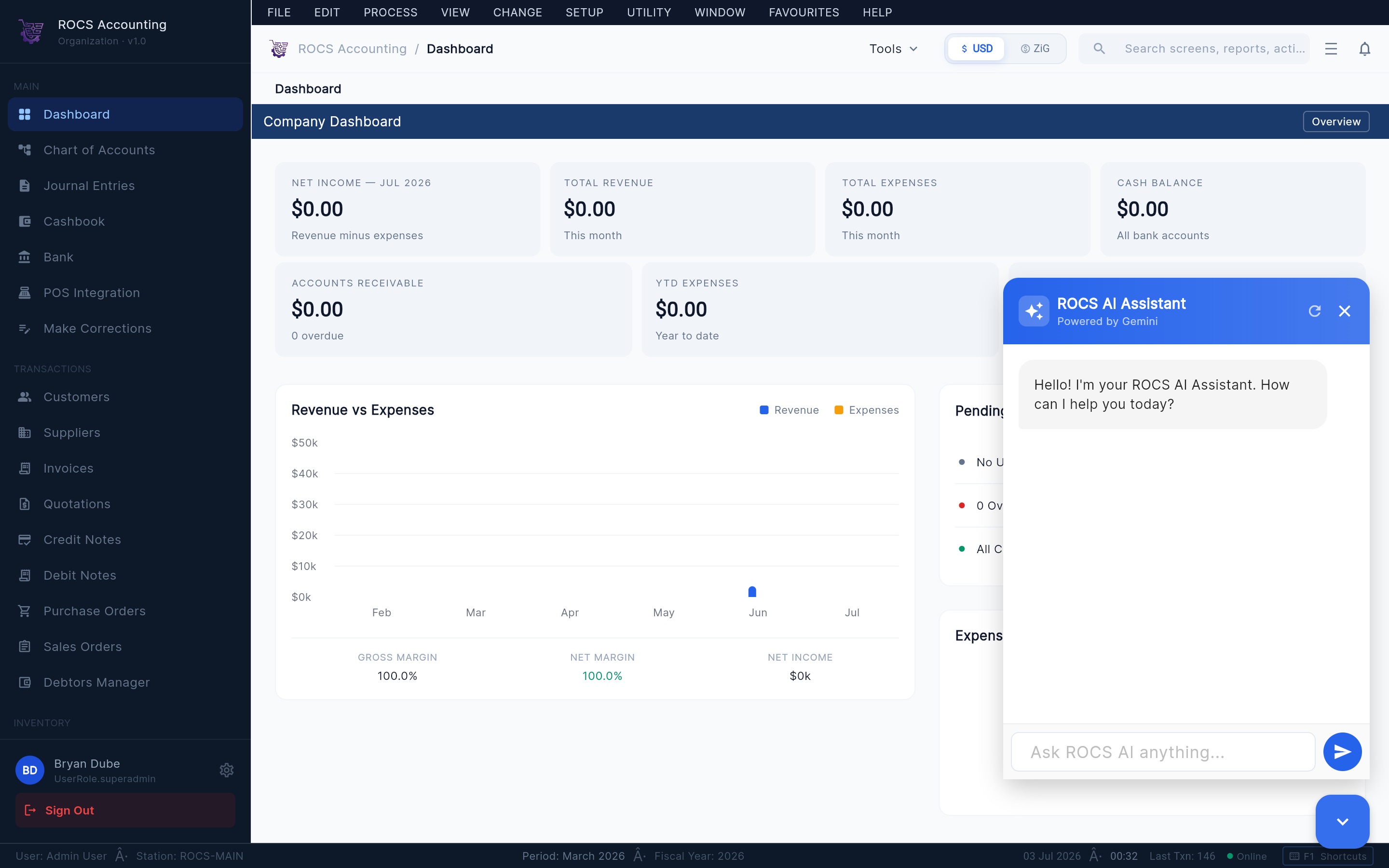Click the Purchase Orders cart icon
This screenshot has width=1389, height=868.
coord(25,611)
